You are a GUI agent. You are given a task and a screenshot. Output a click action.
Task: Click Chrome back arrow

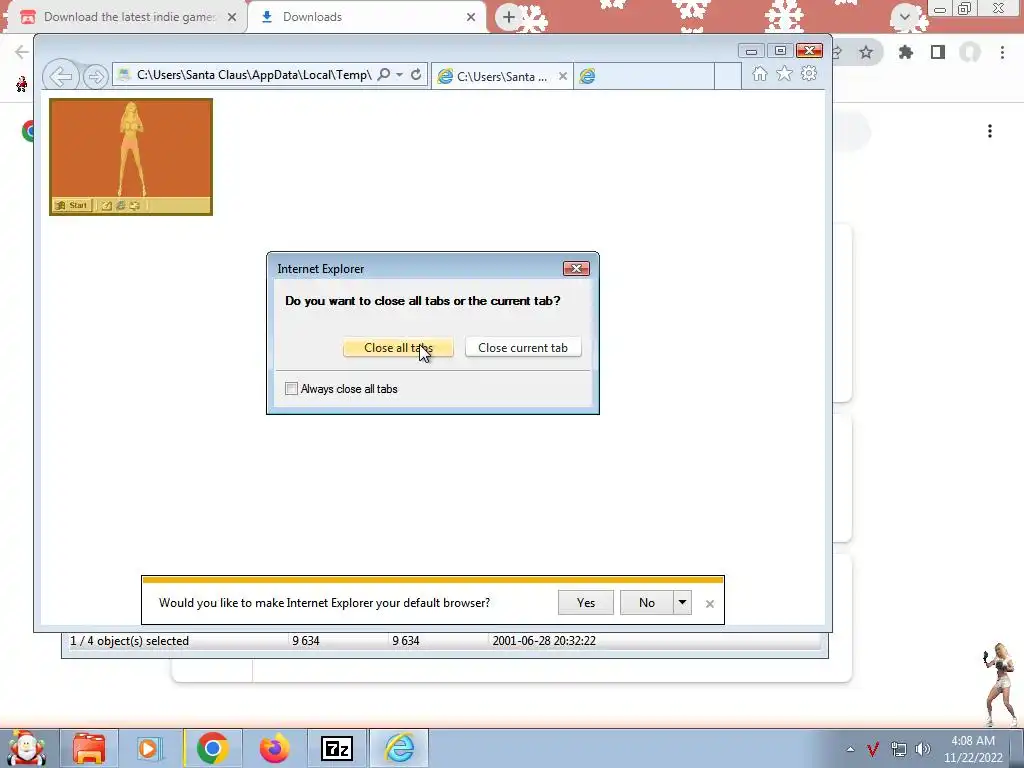tap(21, 52)
